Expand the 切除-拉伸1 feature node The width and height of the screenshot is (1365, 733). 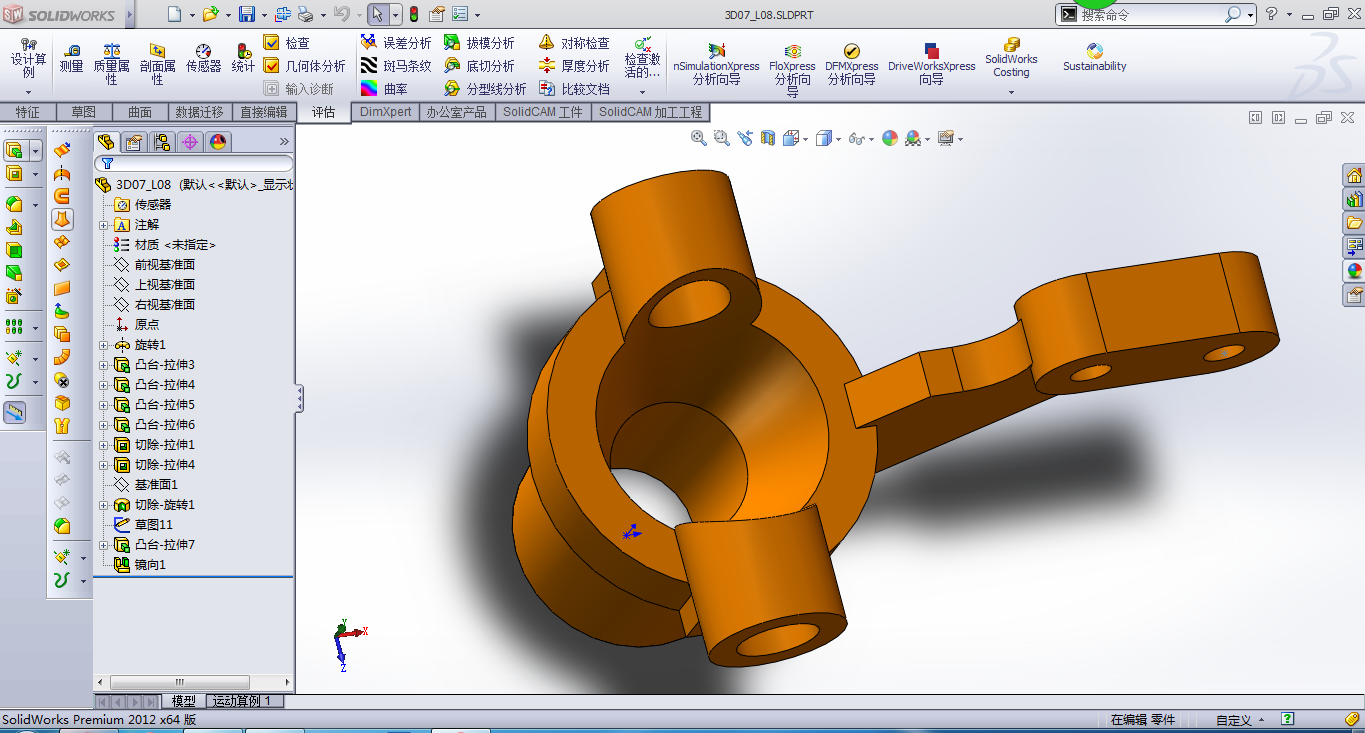(x=103, y=445)
